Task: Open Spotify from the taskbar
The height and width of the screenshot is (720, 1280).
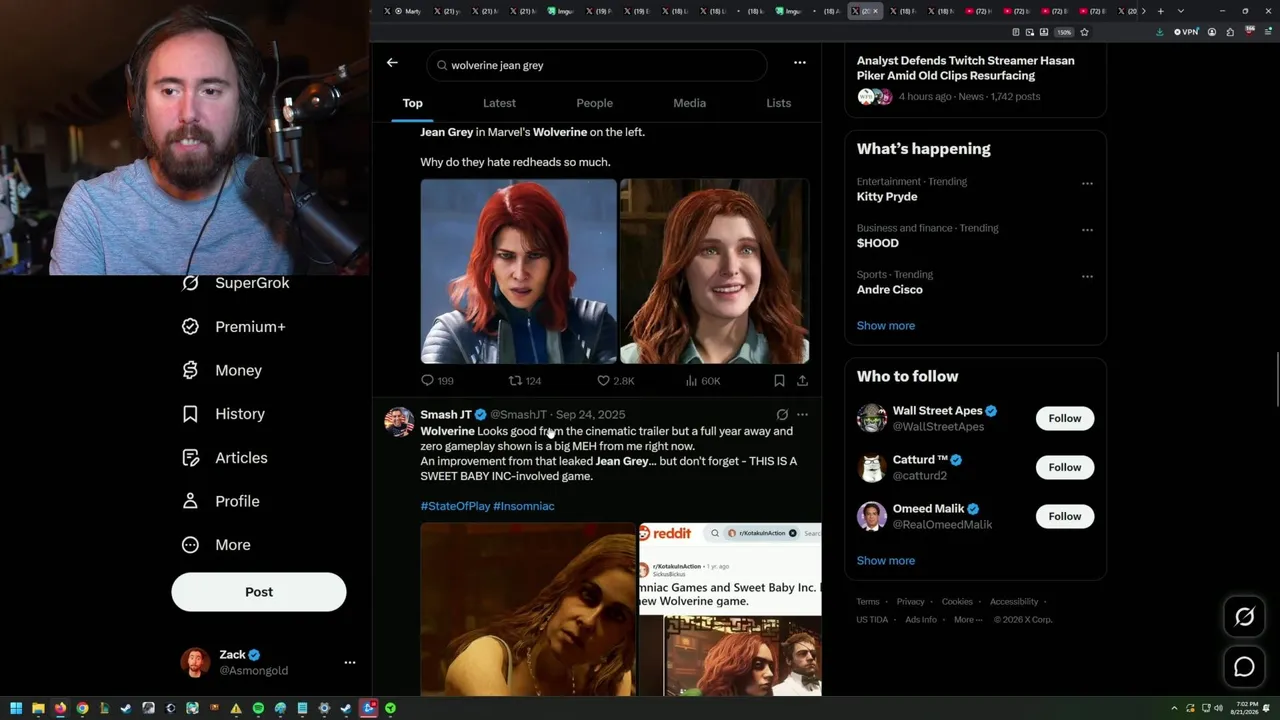Action: (x=258, y=708)
